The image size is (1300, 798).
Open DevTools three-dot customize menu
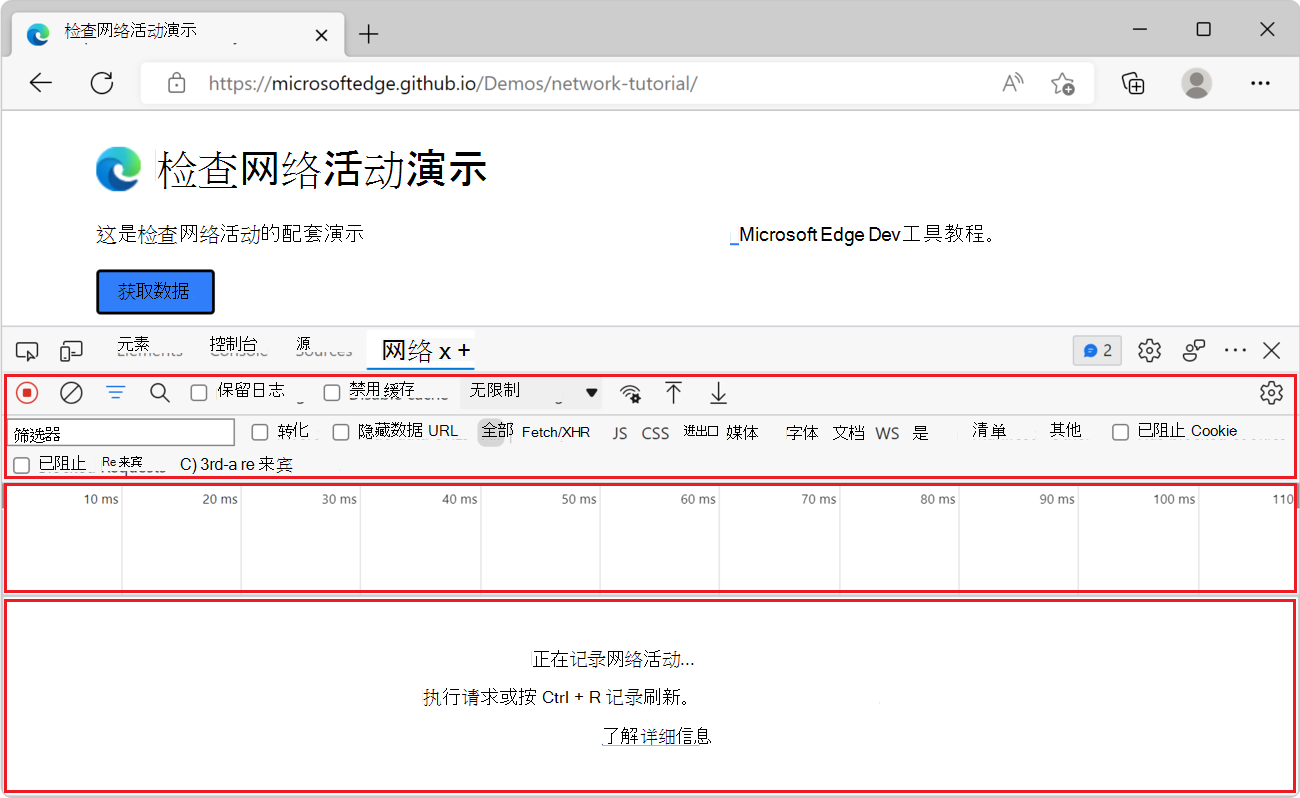coord(1235,350)
